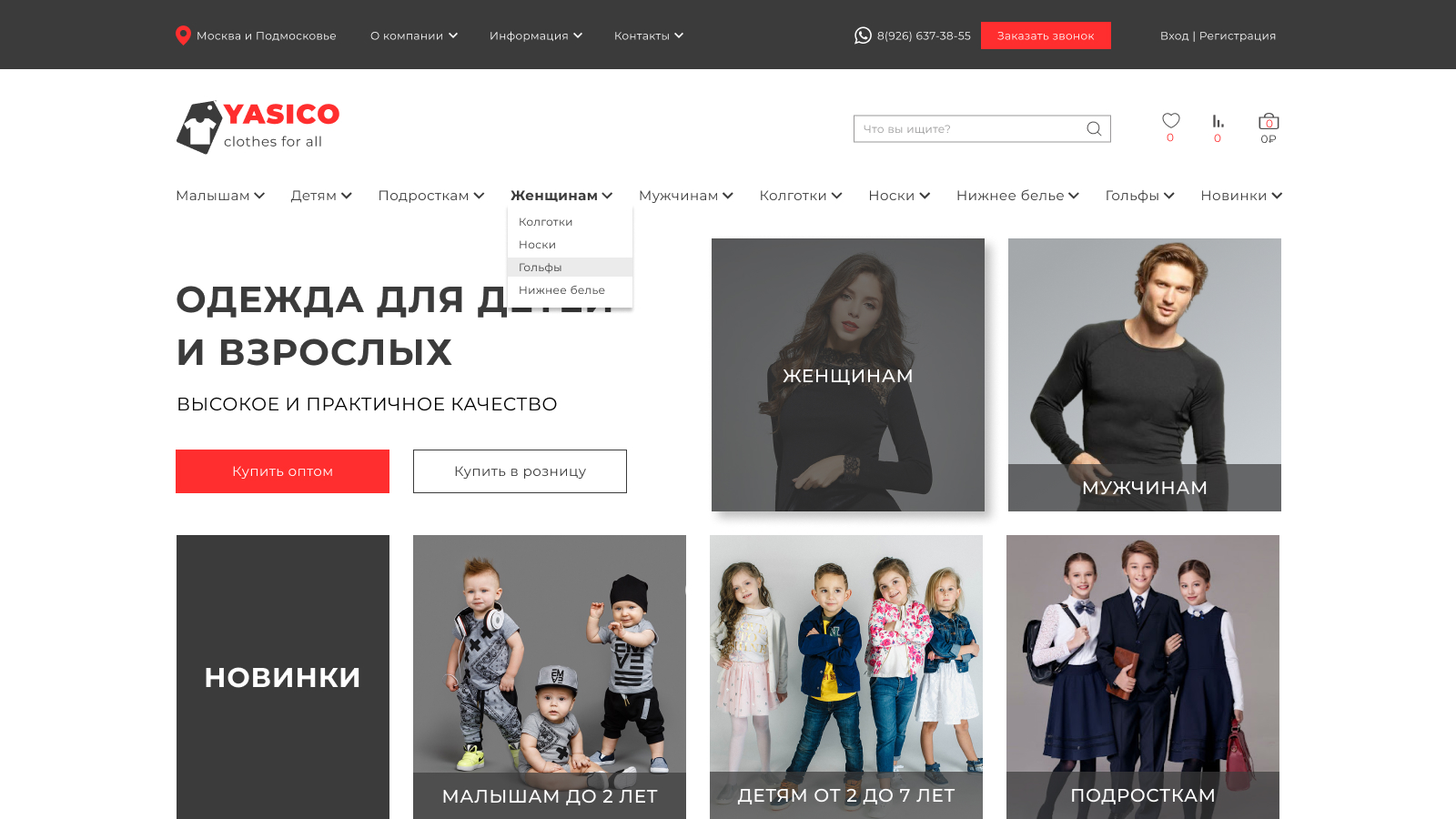Click the search magnifier icon
1456x819 pixels.
point(1094,129)
